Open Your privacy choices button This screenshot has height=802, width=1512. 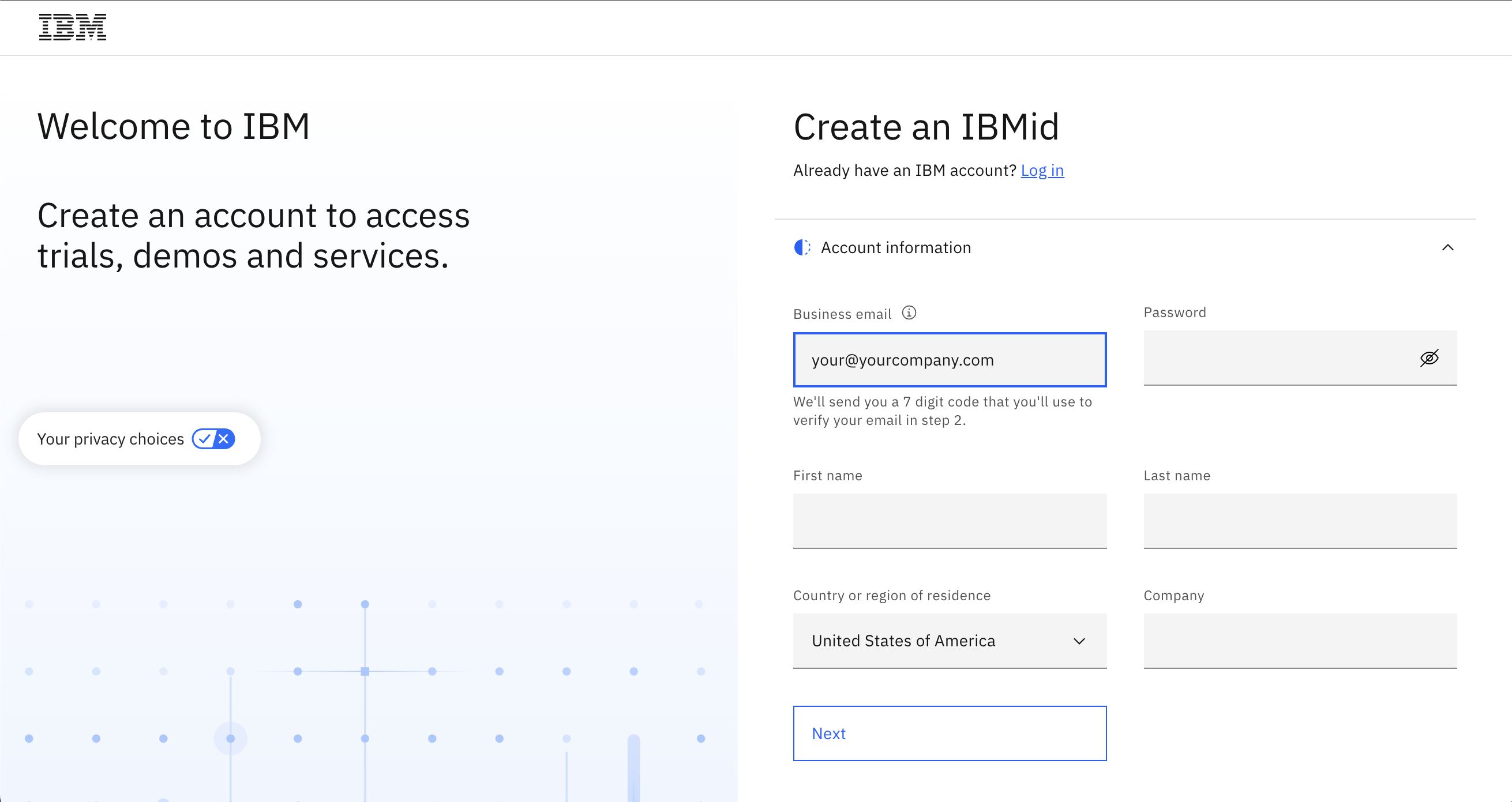coord(140,439)
